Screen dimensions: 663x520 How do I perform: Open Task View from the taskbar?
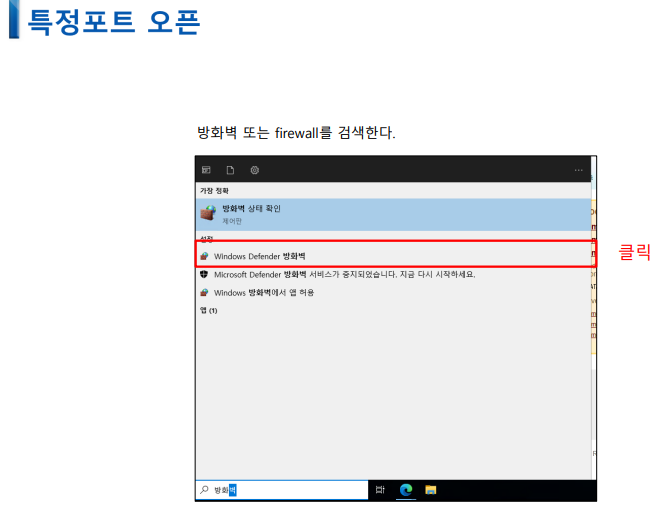click(x=380, y=490)
